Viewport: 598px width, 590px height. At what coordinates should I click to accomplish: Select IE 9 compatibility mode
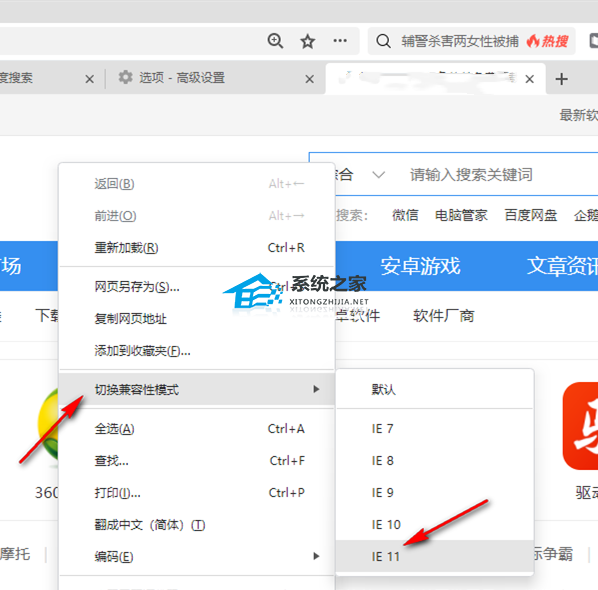pos(434,493)
